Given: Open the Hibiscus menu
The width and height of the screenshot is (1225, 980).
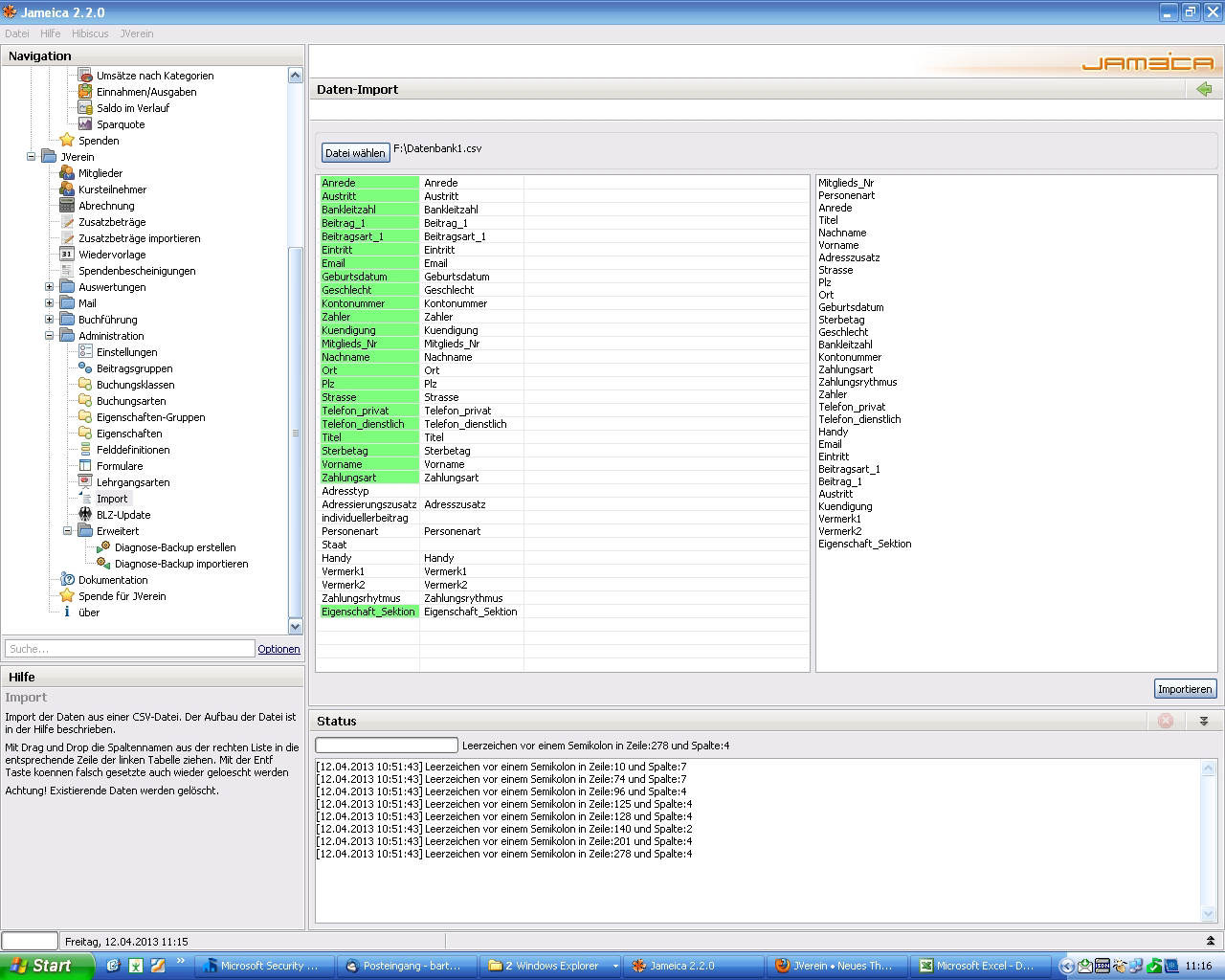Looking at the screenshot, I should 90,33.
